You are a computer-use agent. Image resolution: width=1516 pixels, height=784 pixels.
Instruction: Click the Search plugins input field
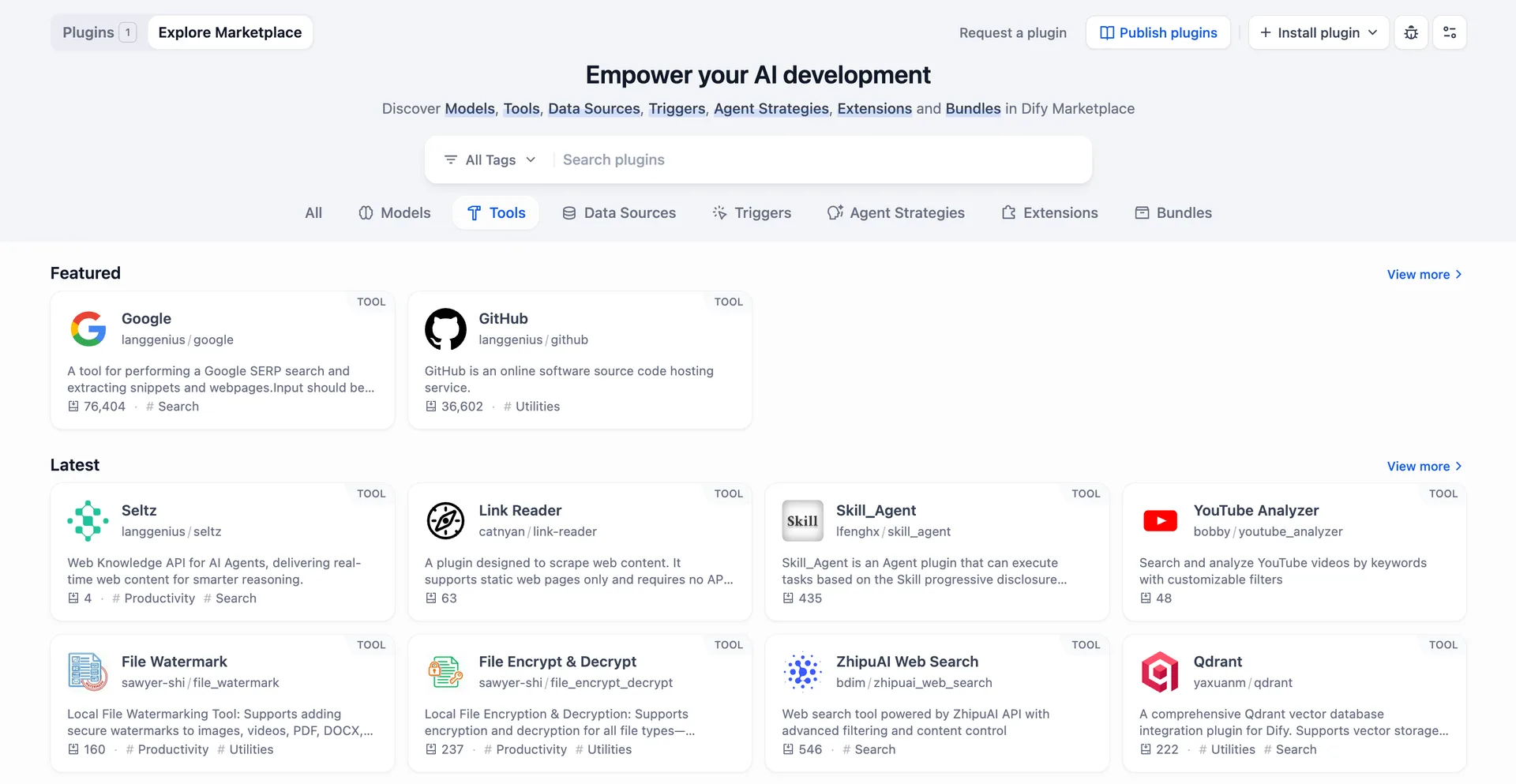pyautogui.click(x=821, y=159)
